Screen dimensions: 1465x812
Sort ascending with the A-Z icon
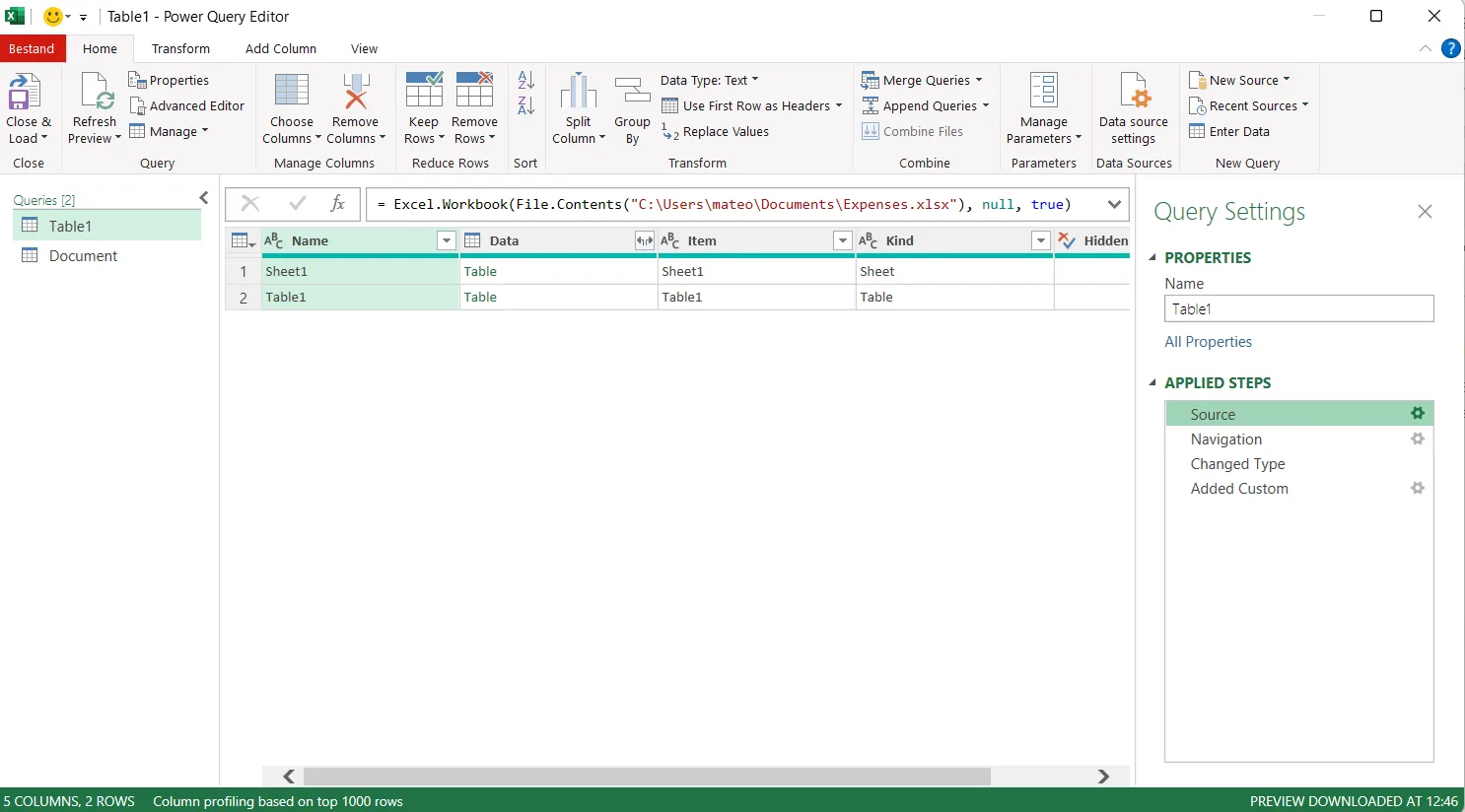click(x=525, y=80)
